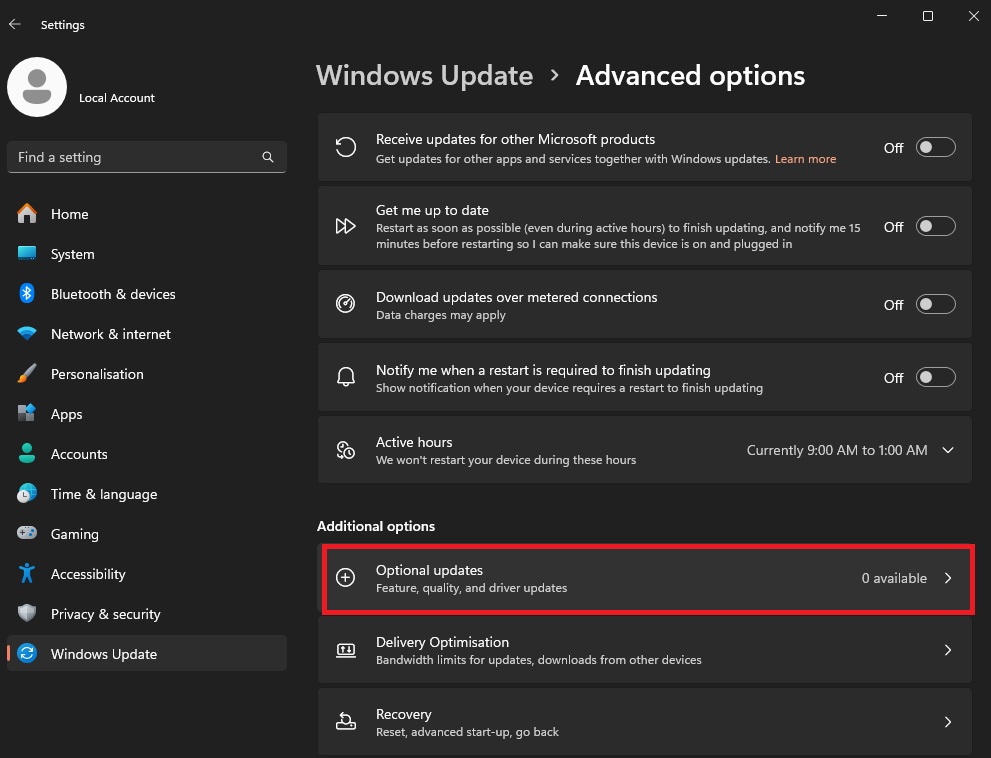Click the Accessibility figure icon
The height and width of the screenshot is (758, 991).
pyautogui.click(x=28, y=574)
